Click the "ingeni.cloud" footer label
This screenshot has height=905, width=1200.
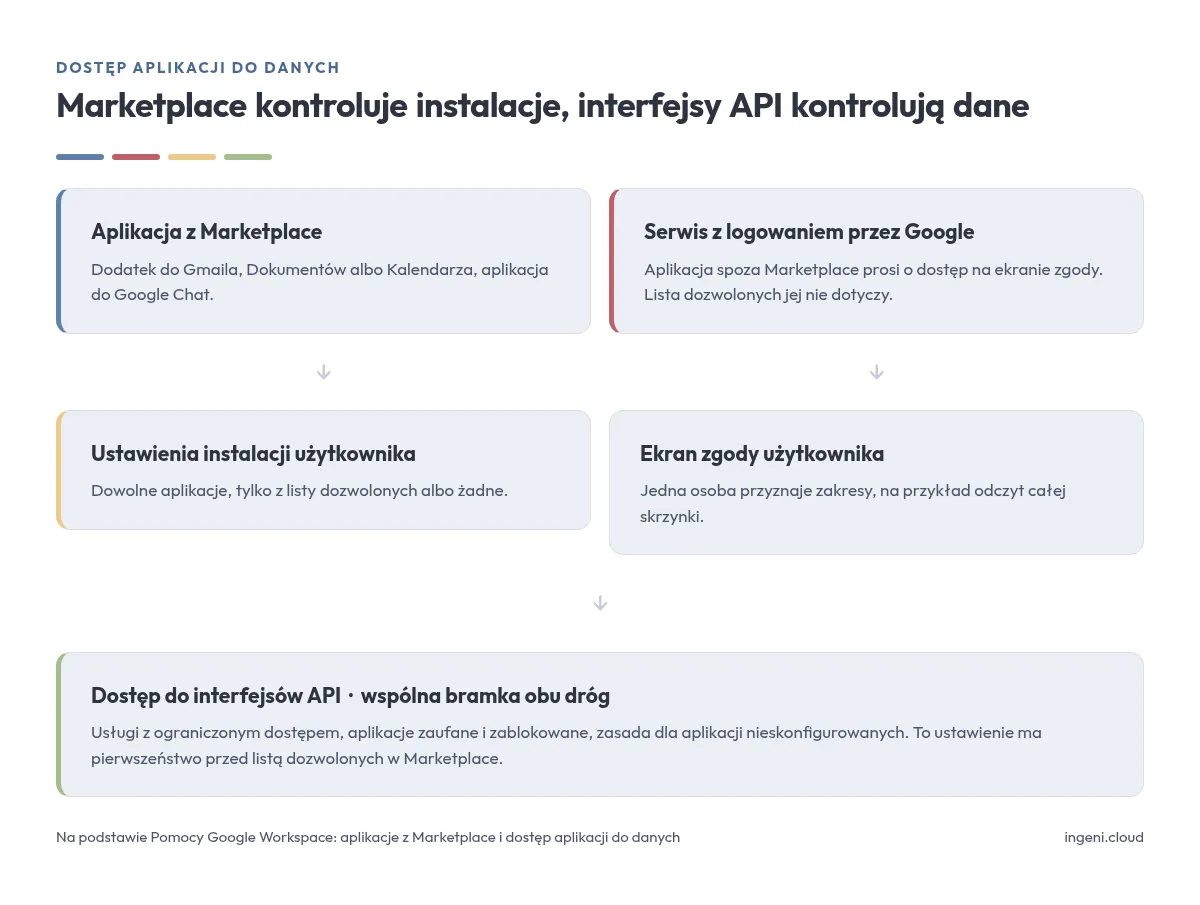click(x=1104, y=838)
